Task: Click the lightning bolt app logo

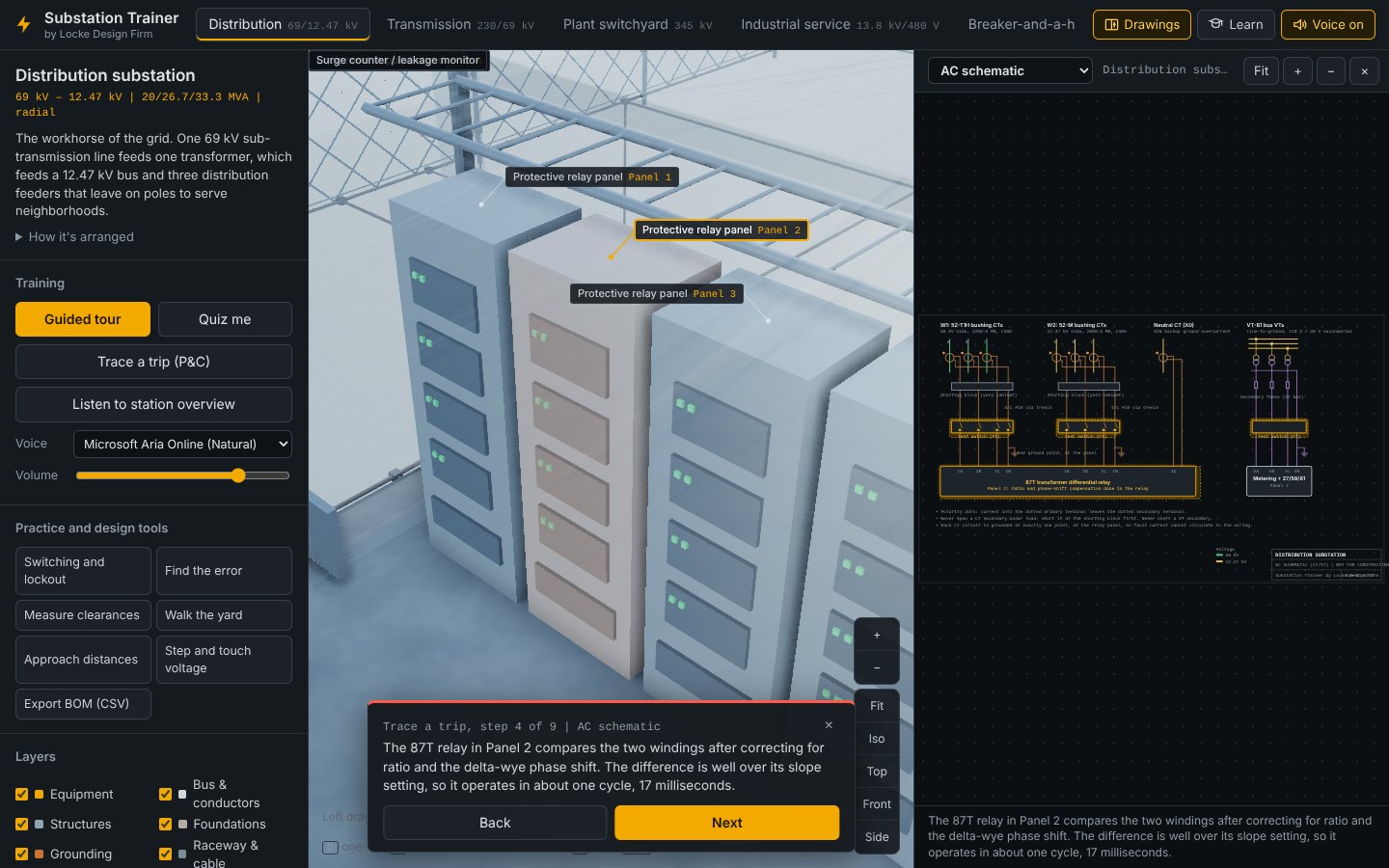Action: (x=24, y=25)
